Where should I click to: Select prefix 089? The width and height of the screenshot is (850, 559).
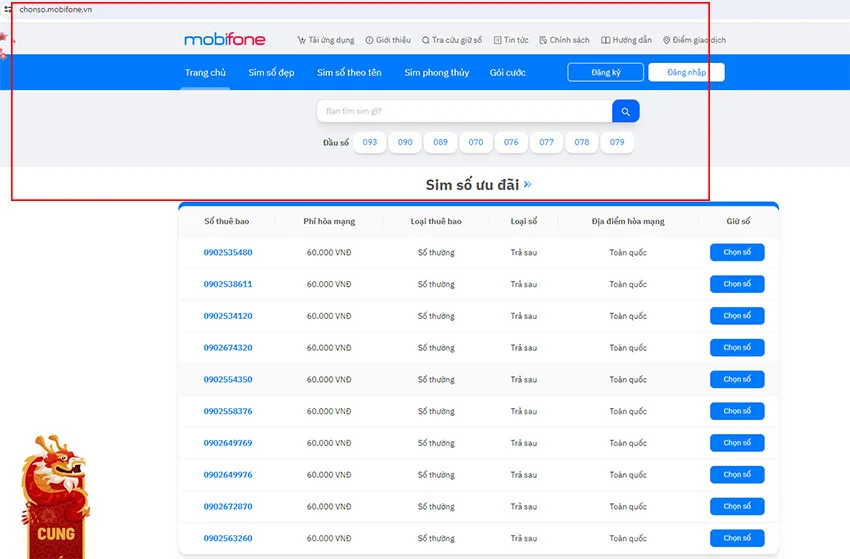pyautogui.click(x=440, y=142)
